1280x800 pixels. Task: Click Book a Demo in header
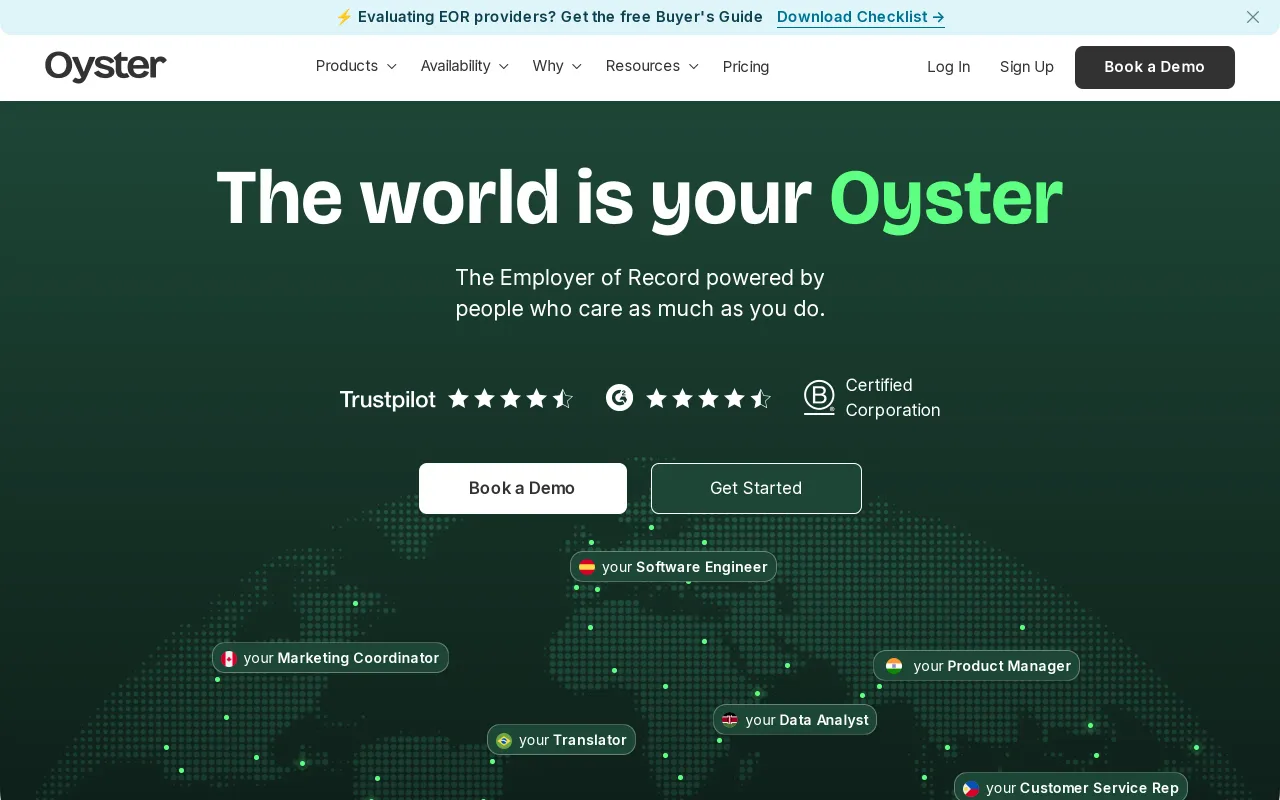(x=1155, y=67)
